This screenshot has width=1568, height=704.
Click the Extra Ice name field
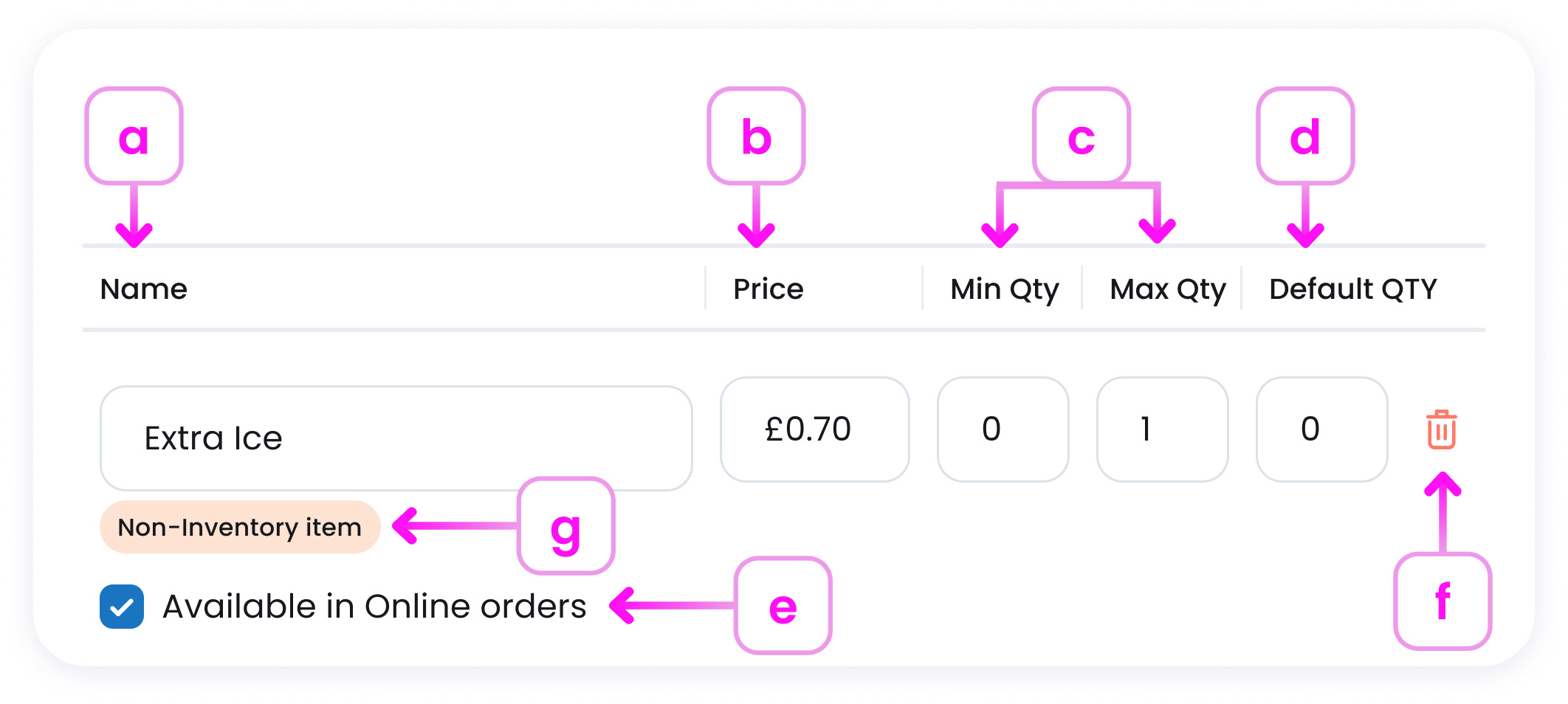(396, 438)
